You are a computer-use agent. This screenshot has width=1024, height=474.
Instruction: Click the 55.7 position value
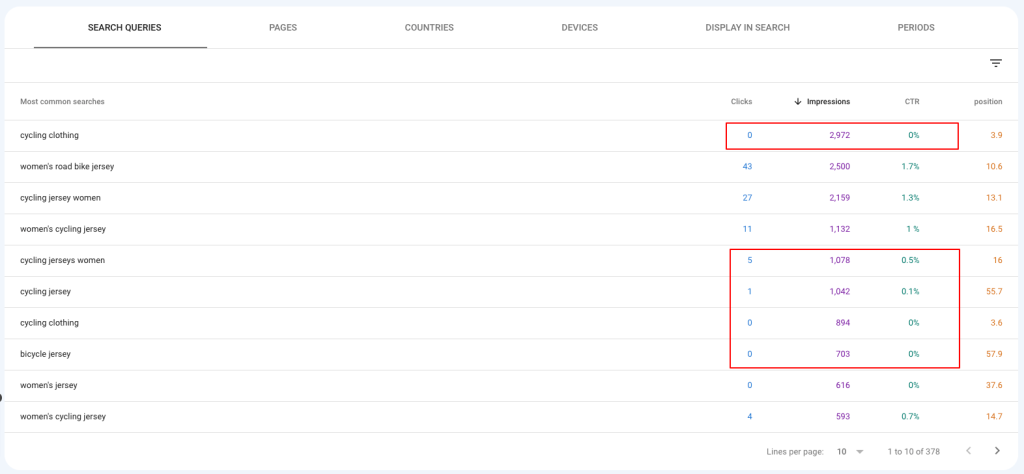pyautogui.click(x=994, y=292)
